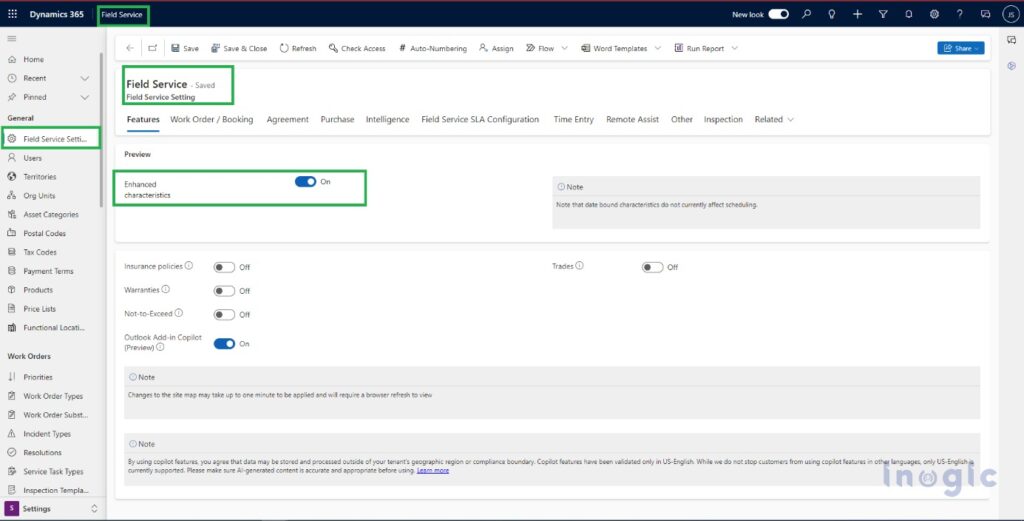Screen dimensions: 1024x521
Task: Switch to the Remote Assist tab
Action: pyautogui.click(x=632, y=119)
